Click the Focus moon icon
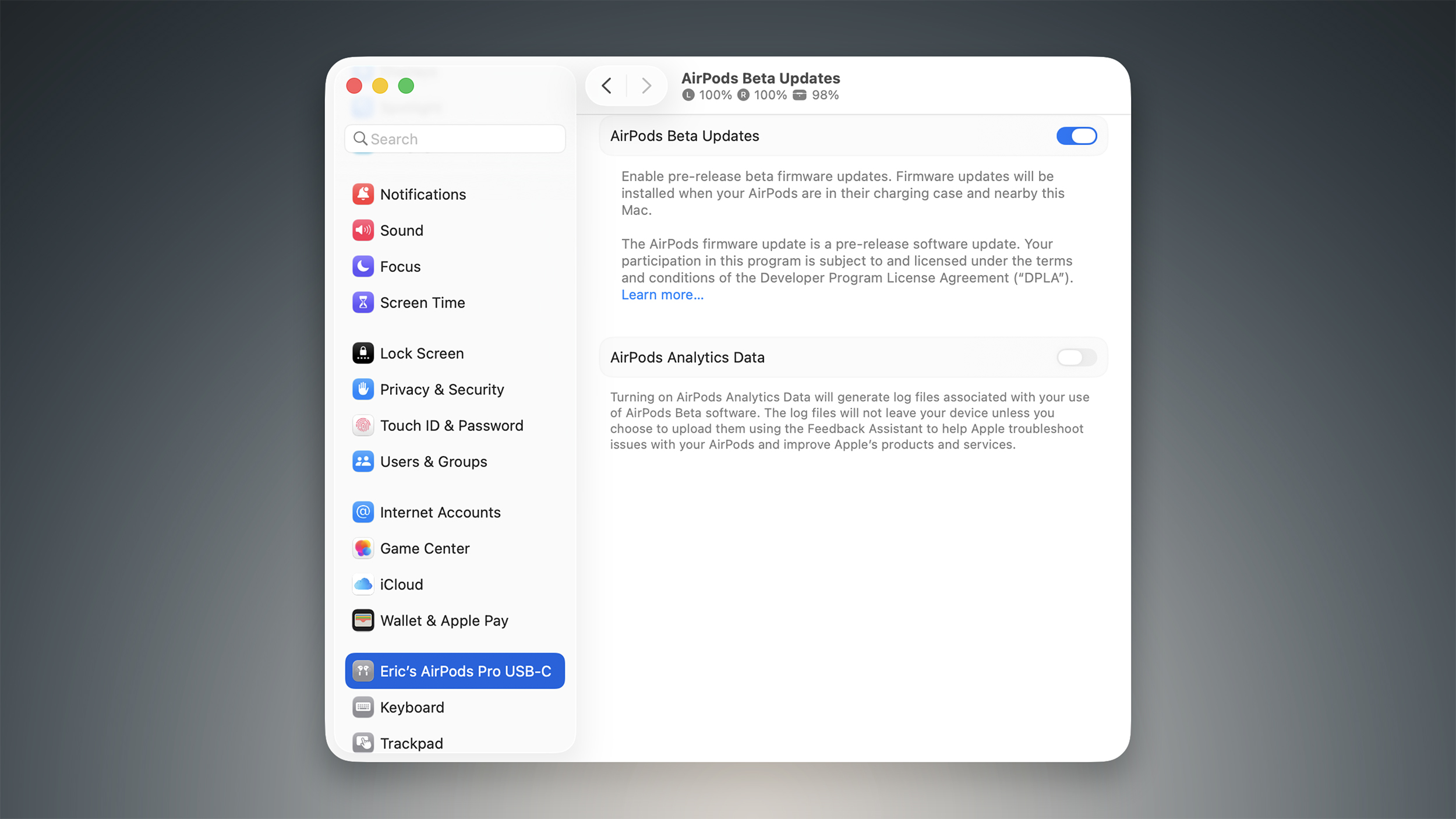Viewport: 1456px width, 819px height. 363,266
